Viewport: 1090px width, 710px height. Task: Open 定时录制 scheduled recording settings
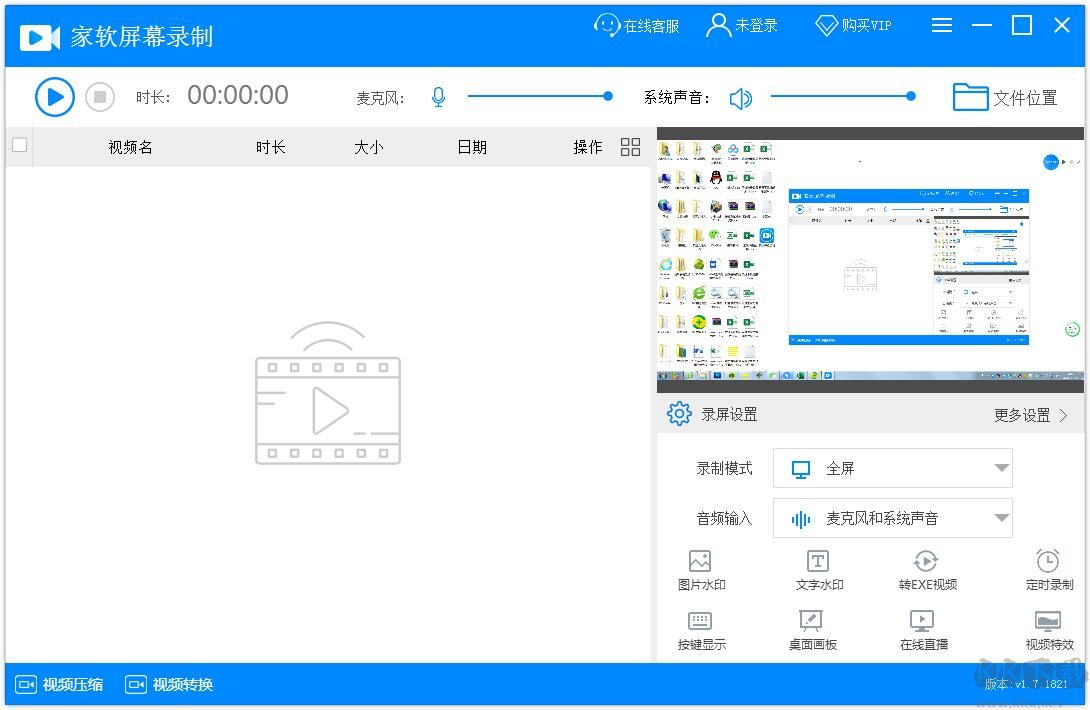[x=1048, y=570]
